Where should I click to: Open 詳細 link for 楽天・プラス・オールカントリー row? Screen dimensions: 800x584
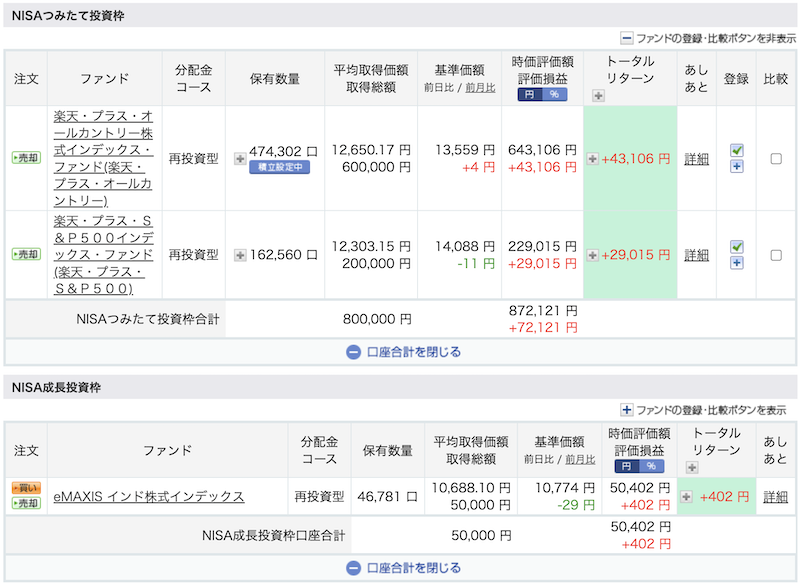pyautogui.click(x=696, y=159)
